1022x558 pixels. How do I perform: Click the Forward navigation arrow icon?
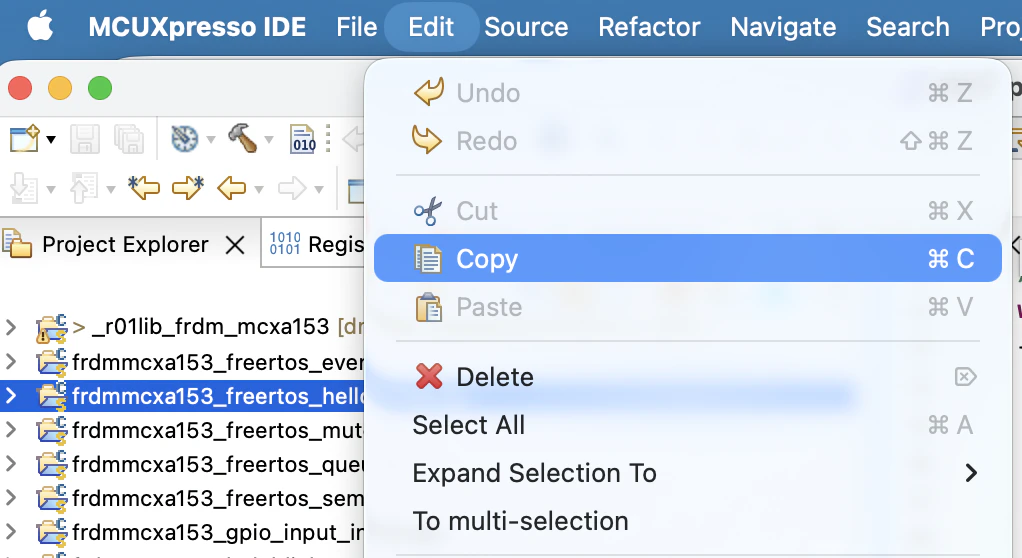coord(291,188)
